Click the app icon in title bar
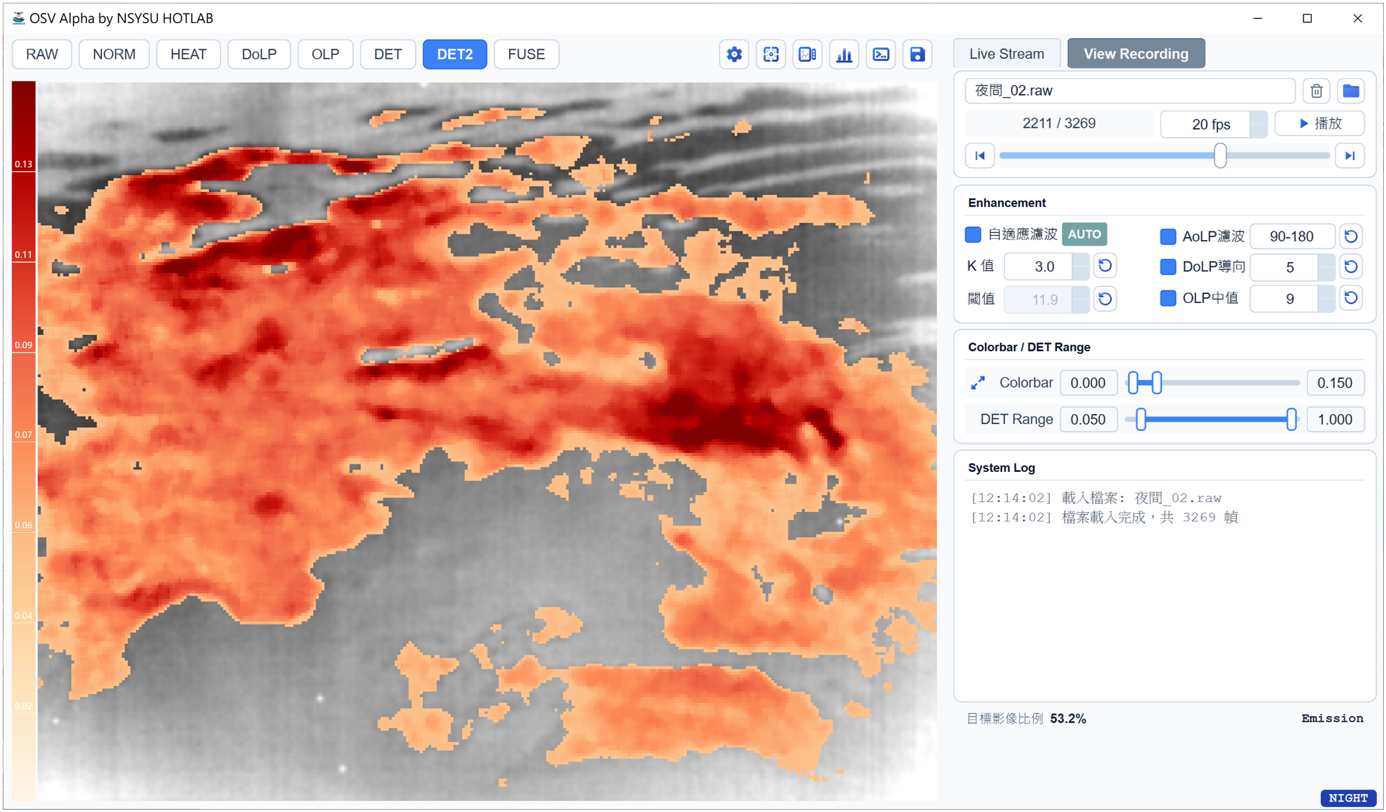 point(18,18)
